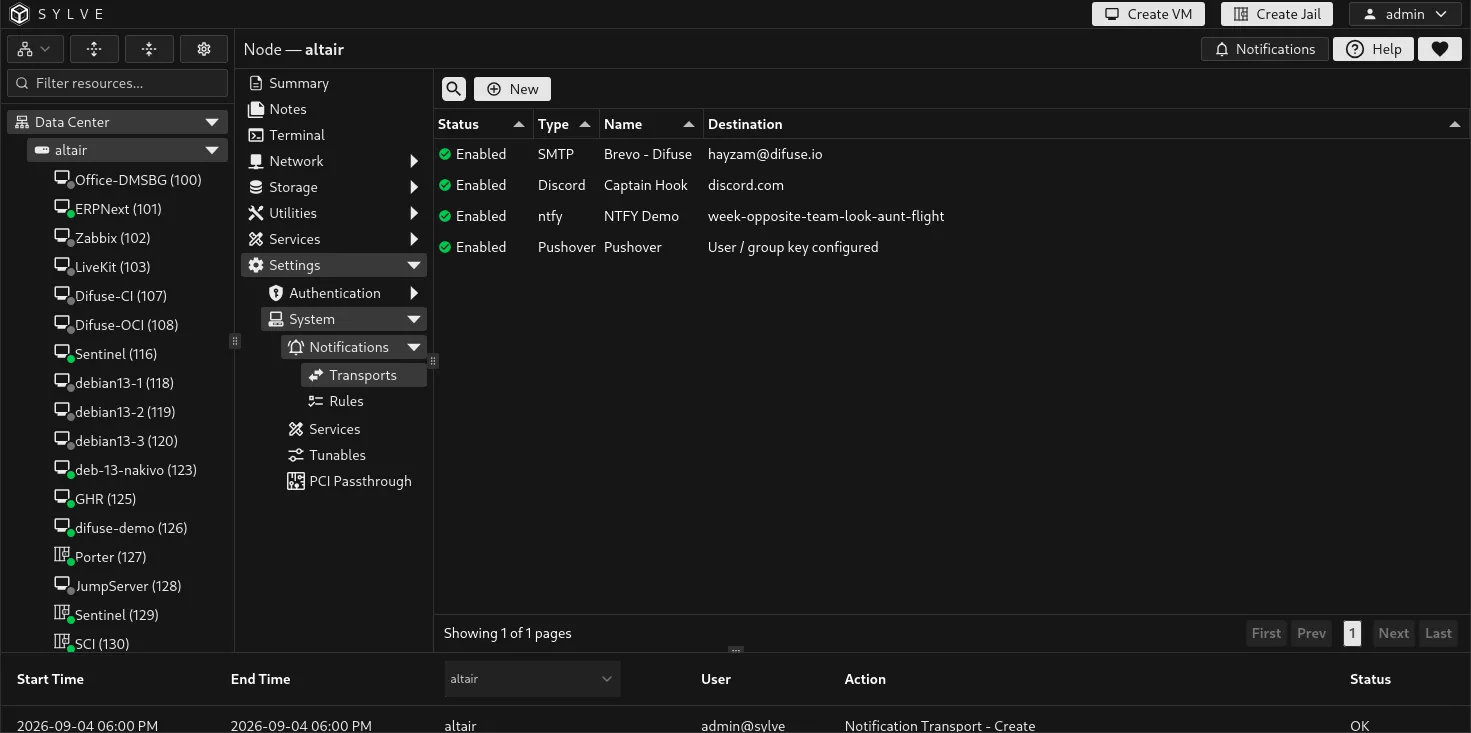
Task: Click the collapse-all arrows toolbar icon
Action: coord(149,49)
